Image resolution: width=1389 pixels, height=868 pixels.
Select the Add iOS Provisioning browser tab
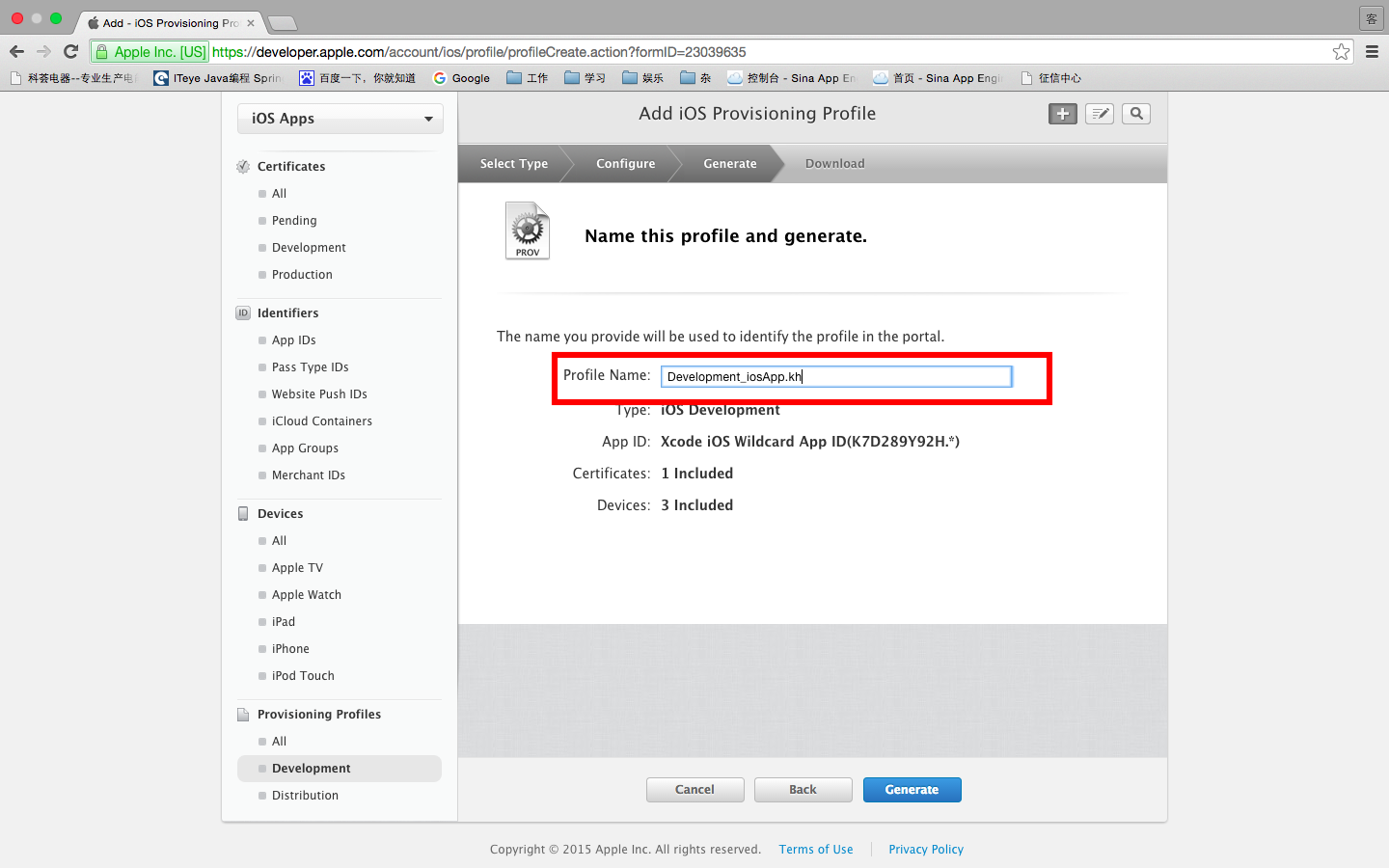(169, 22)
